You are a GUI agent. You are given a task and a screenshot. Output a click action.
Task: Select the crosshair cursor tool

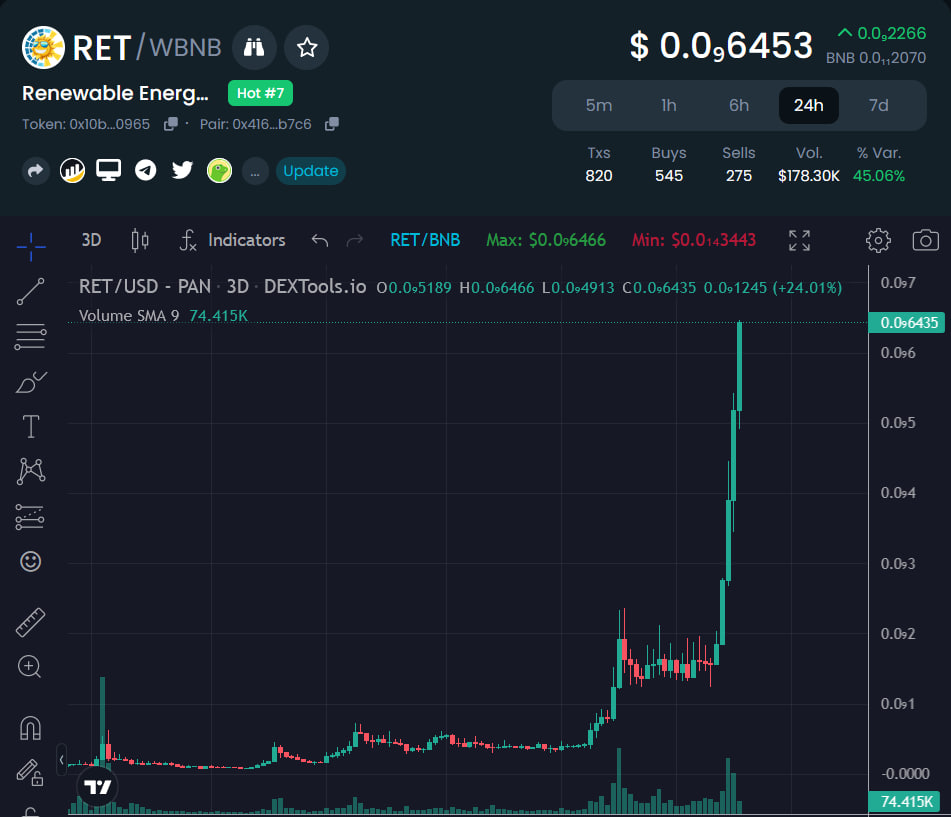pyautogui.click(x=30, y=246)
